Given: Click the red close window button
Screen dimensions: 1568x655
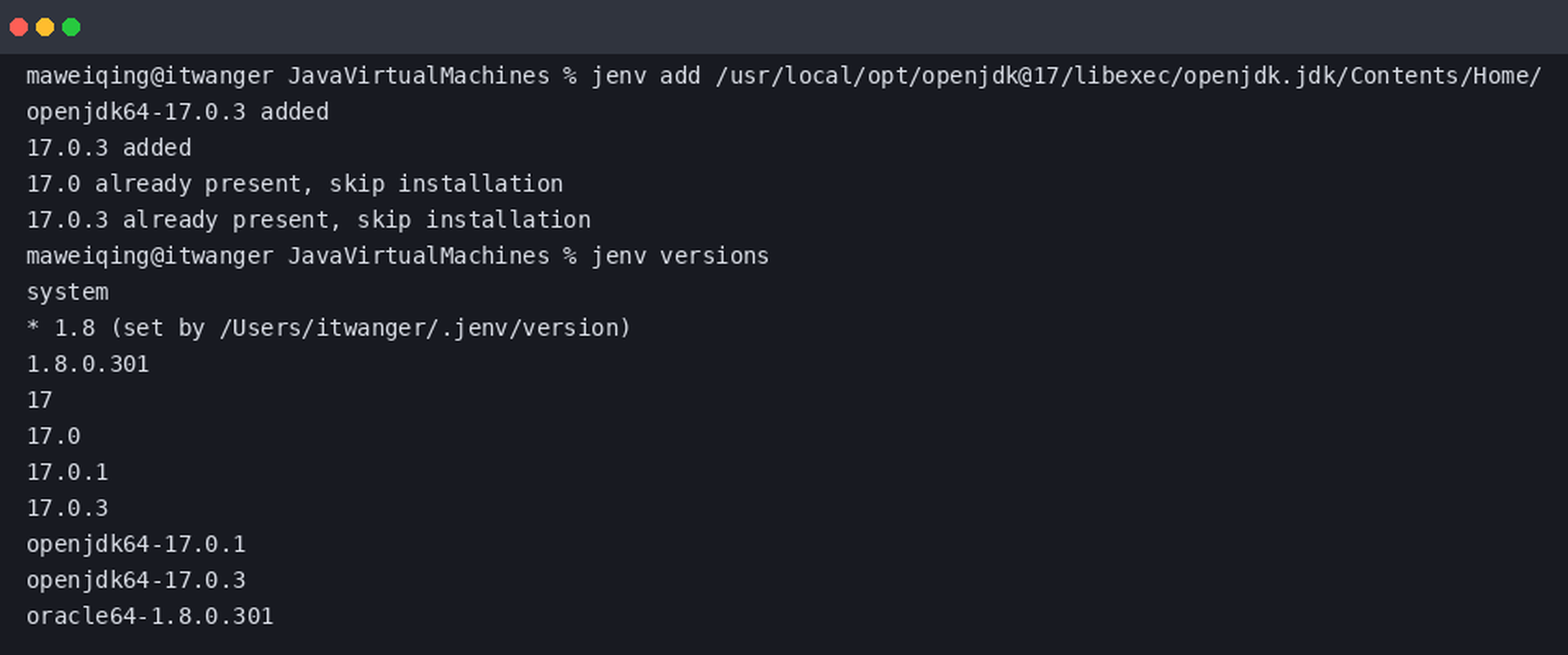Looking at the screenshot, I should (x=19, y=27).
